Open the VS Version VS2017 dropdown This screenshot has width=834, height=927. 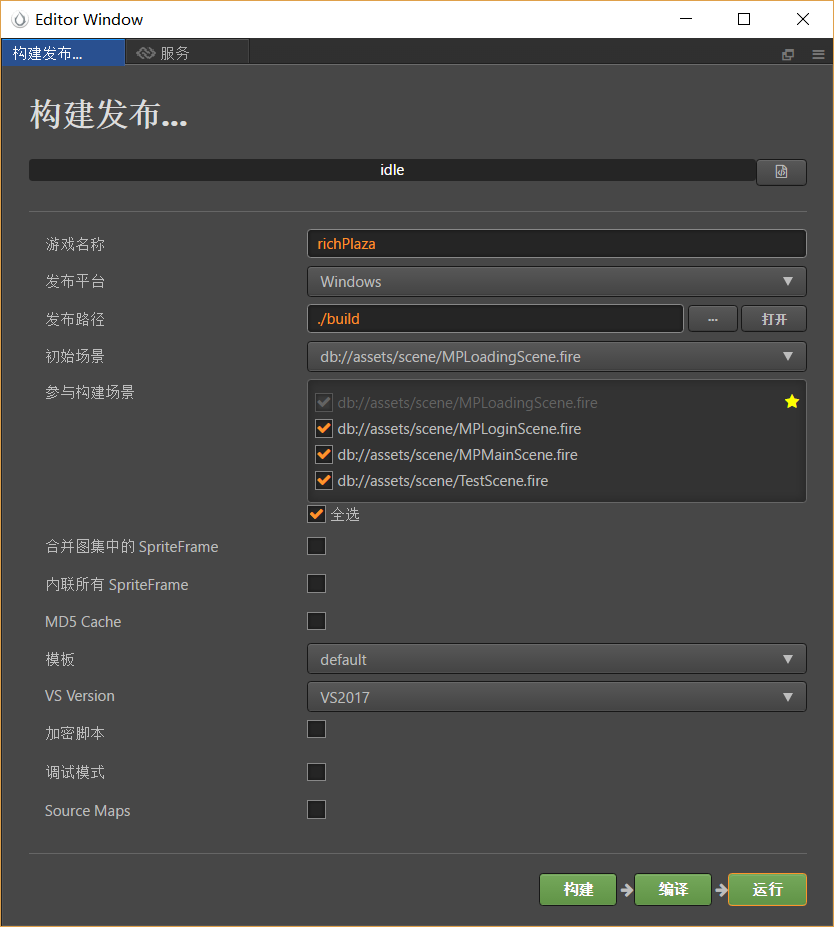pos(556,697)
